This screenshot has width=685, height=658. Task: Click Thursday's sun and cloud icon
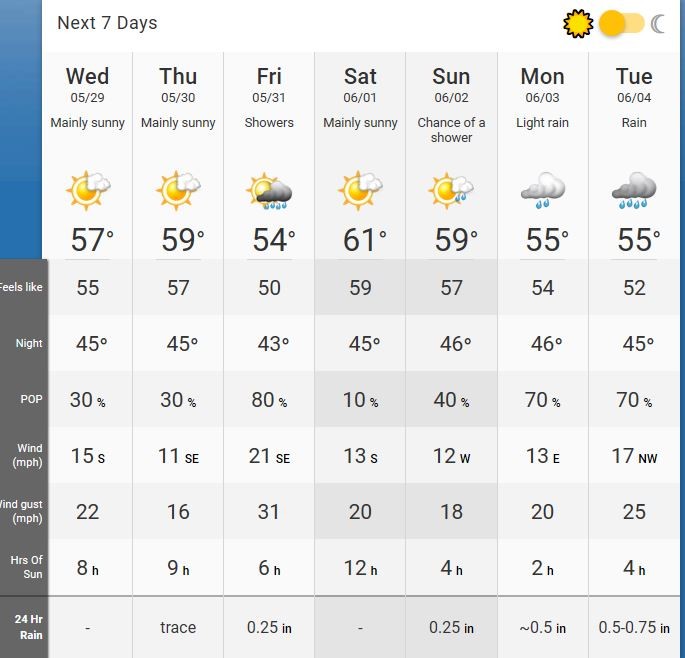pos(179,189)
